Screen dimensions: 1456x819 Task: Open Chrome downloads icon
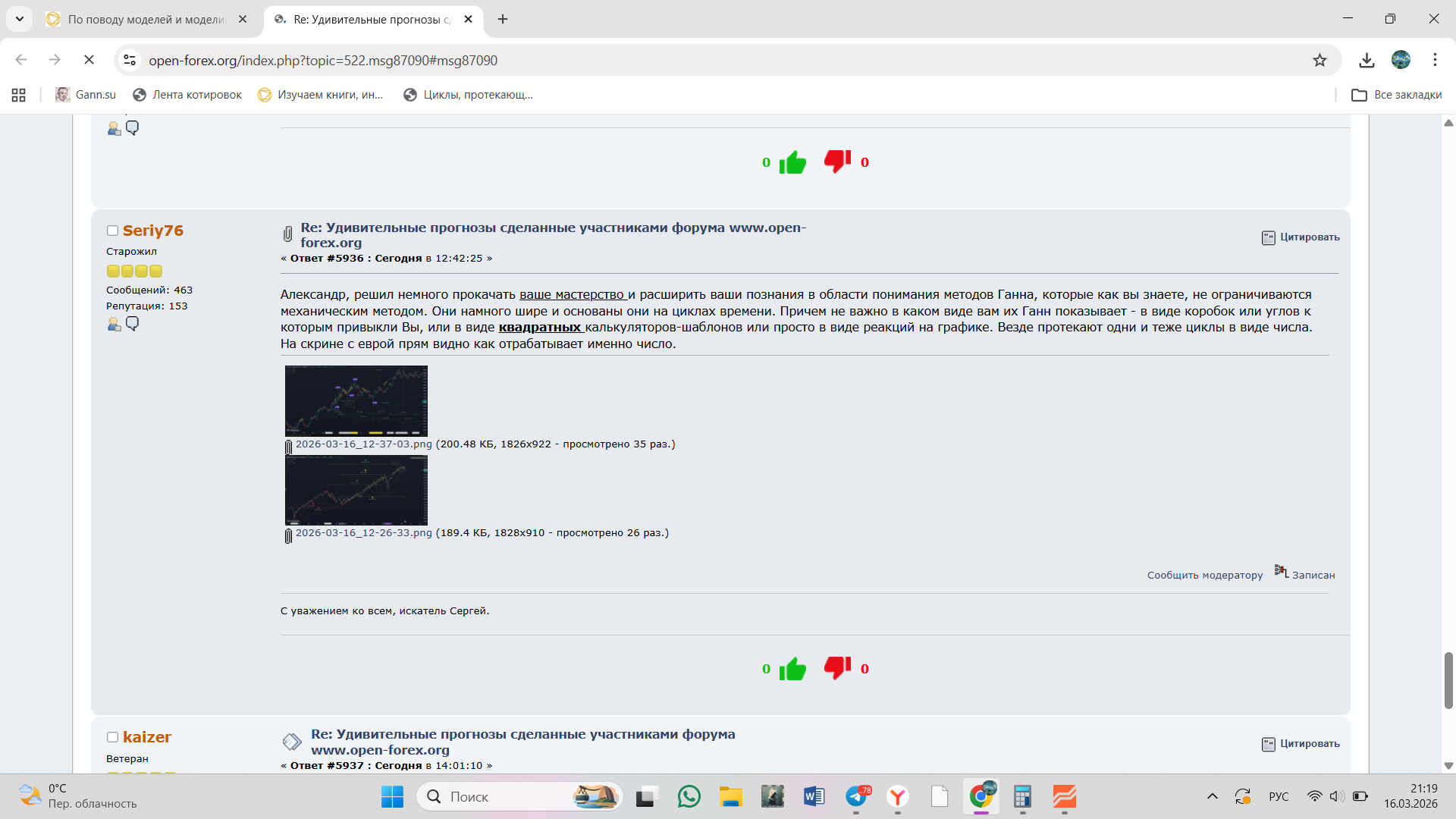[1367, 60]
